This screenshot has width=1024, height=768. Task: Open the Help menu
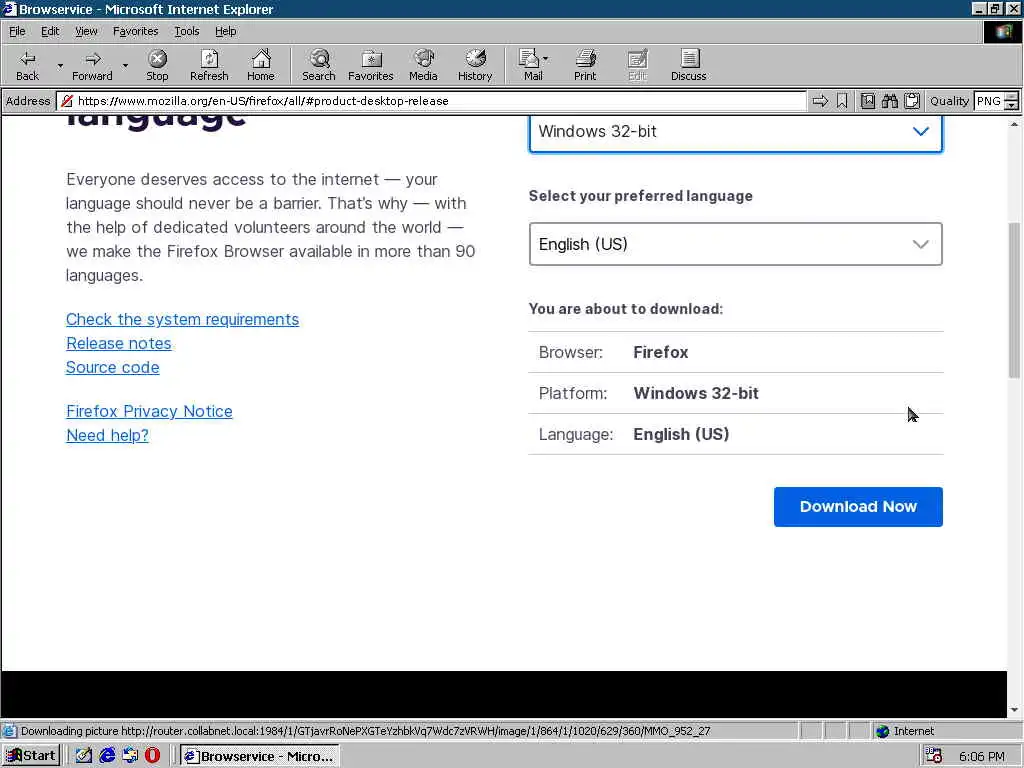[225, 31]
